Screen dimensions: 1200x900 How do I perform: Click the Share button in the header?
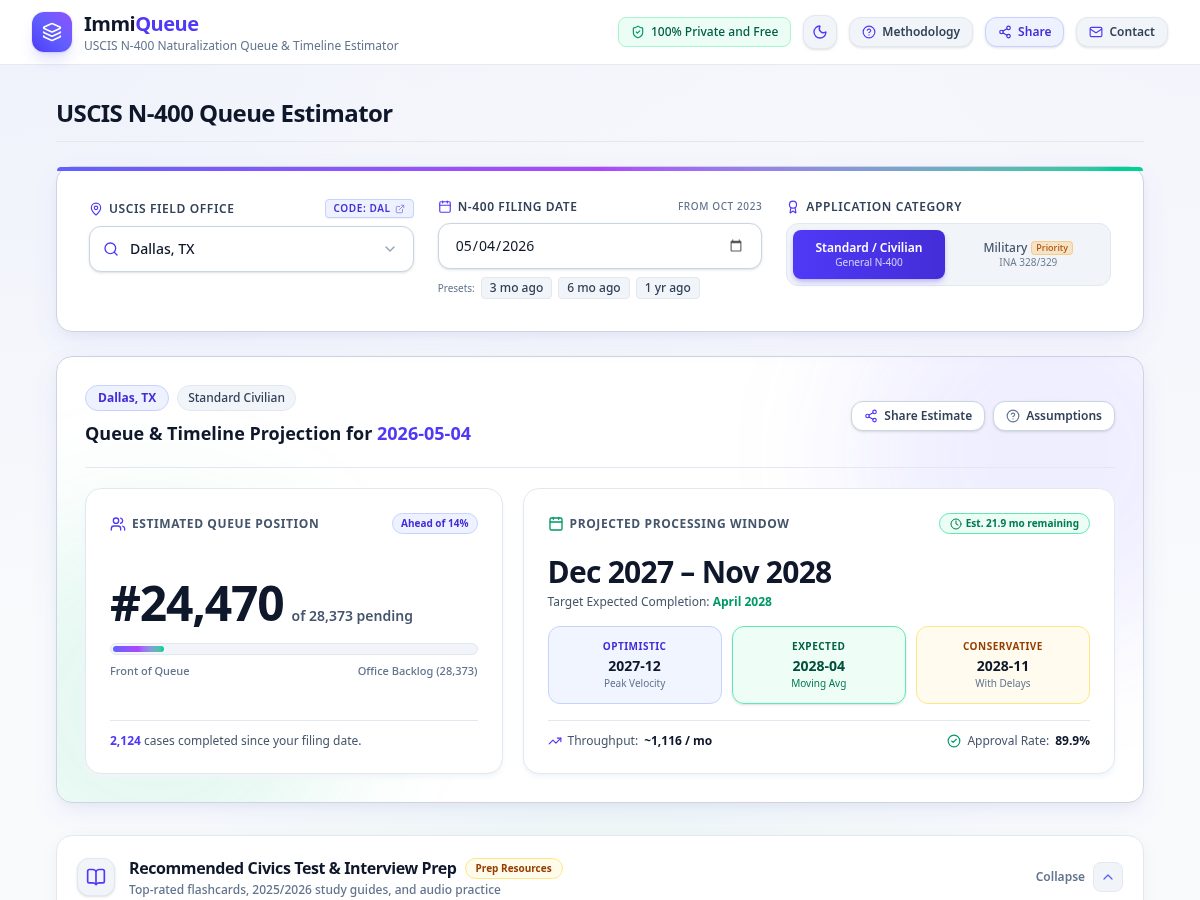[x=1024, y=32]
